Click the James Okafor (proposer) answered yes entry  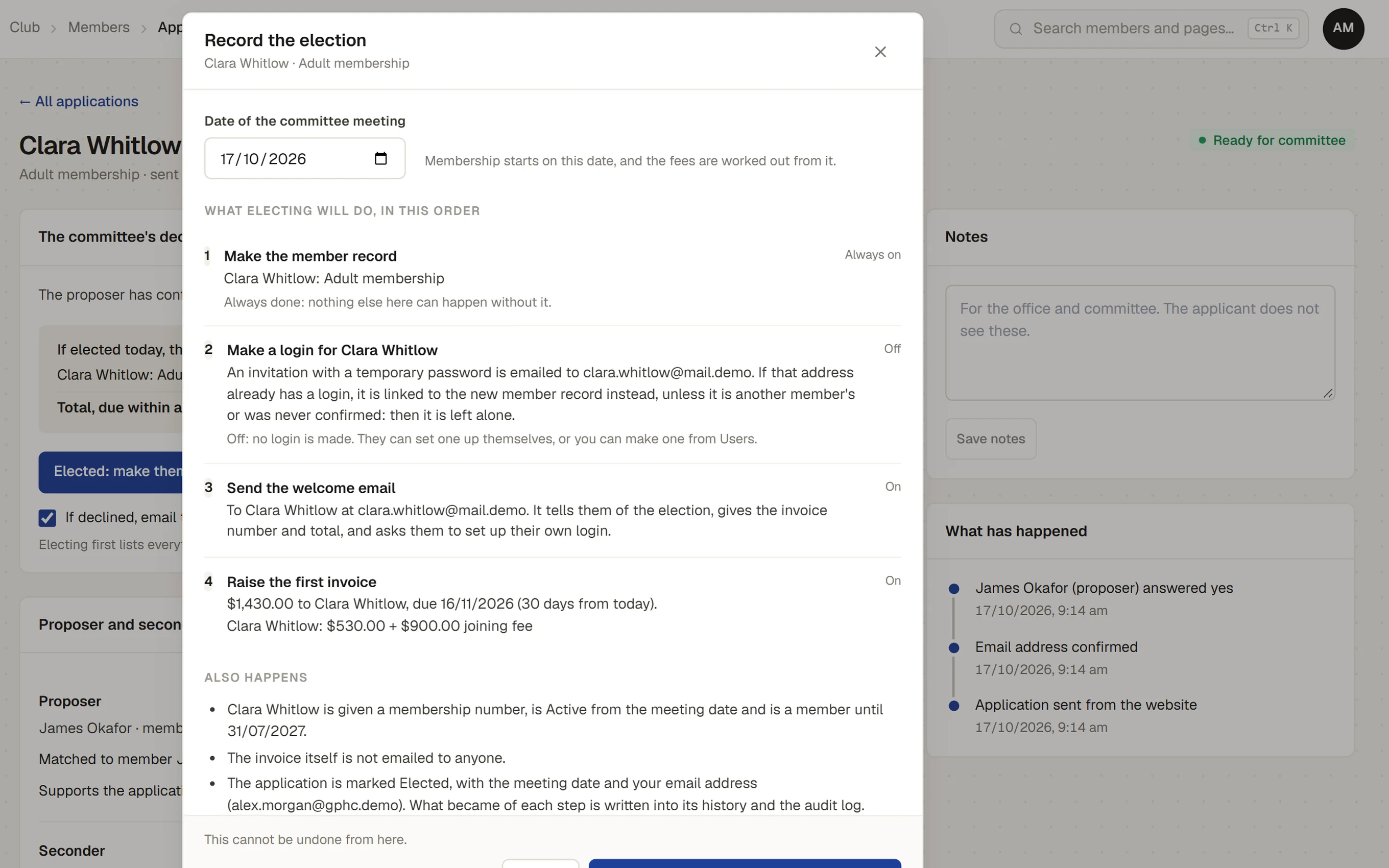click(x=1104, y=588)
